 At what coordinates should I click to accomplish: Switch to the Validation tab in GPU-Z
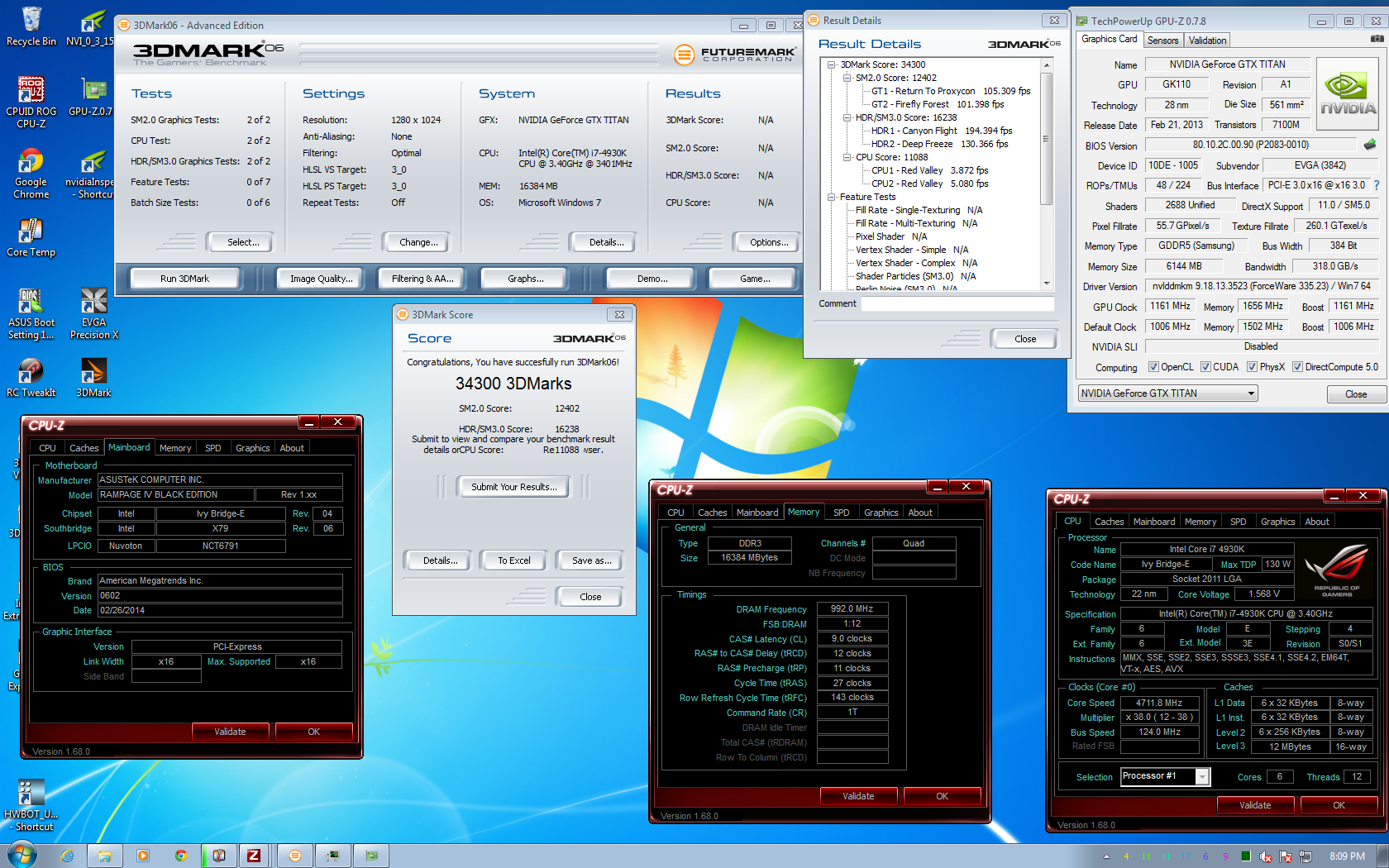tap(1207, 40)
